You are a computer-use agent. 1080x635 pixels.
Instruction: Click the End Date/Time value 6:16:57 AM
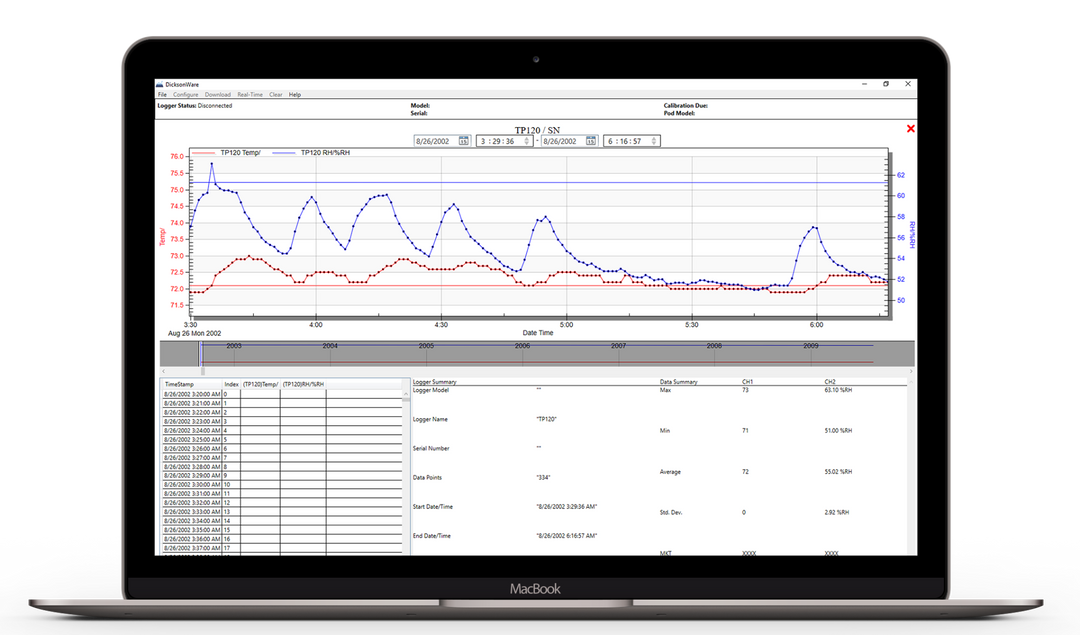click(567, 536)
